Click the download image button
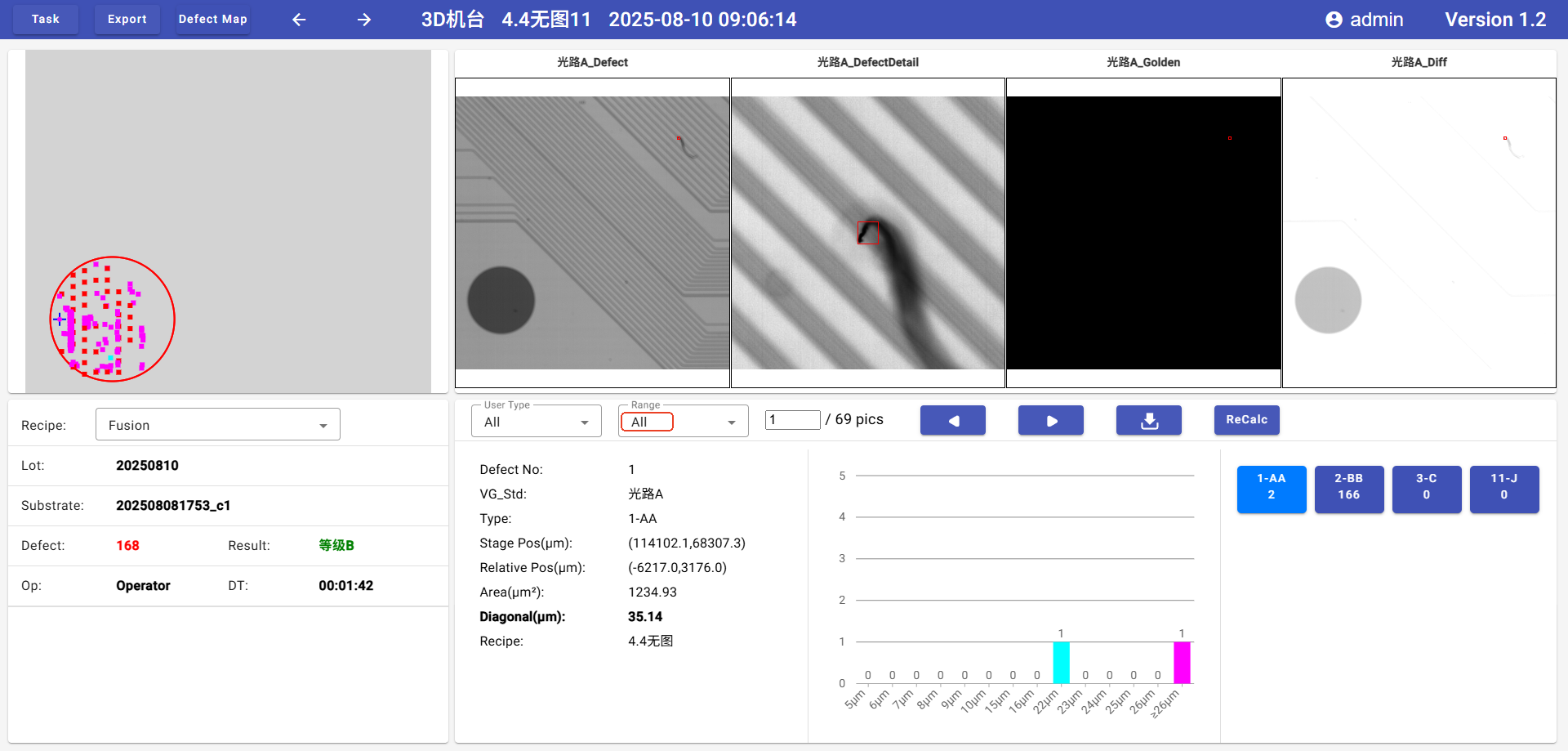 (x=1148, y=420)
